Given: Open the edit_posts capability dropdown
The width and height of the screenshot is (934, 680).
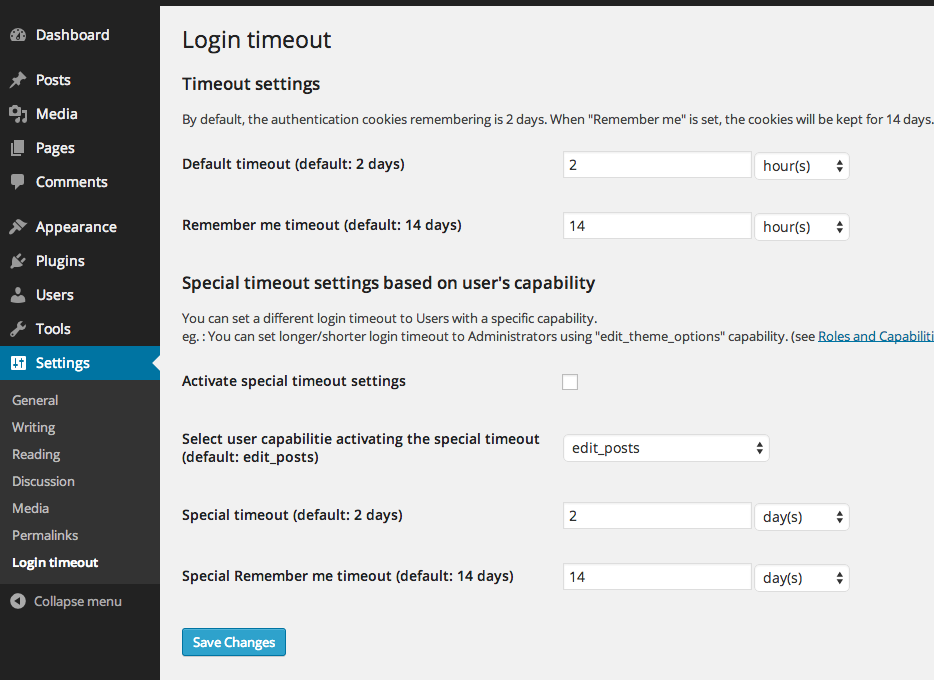Looking at the screenshot, I should click(x=666, y=448).
